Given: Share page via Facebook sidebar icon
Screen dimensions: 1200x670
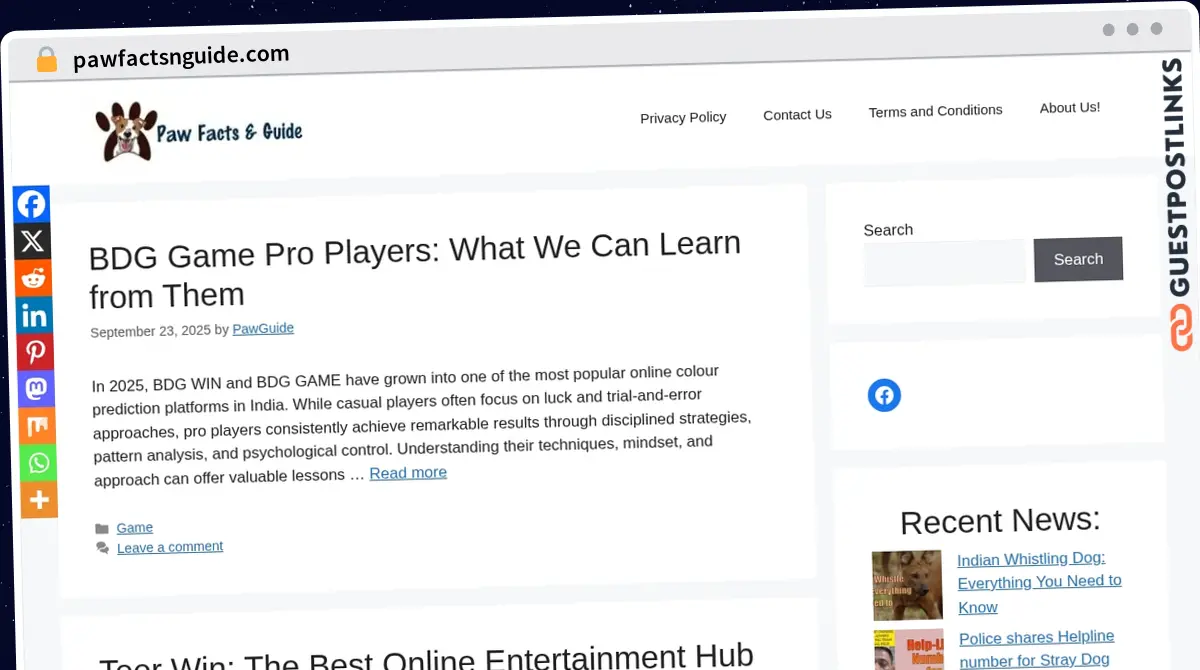Looking at the screenshot, I should point(32,204).
